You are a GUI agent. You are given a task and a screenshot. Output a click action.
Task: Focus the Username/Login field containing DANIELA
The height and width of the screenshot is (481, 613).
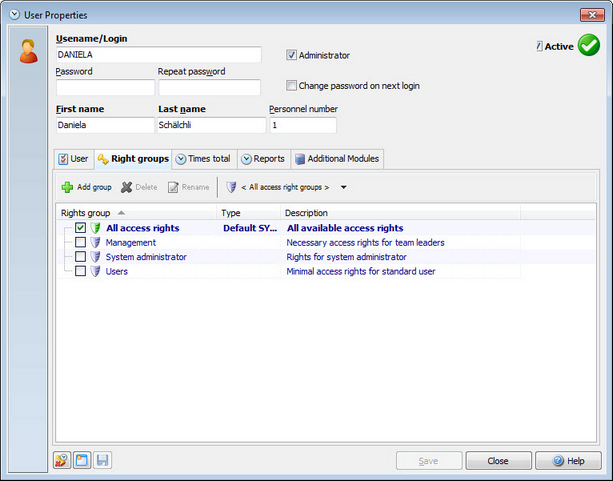(x=158, y=55)
